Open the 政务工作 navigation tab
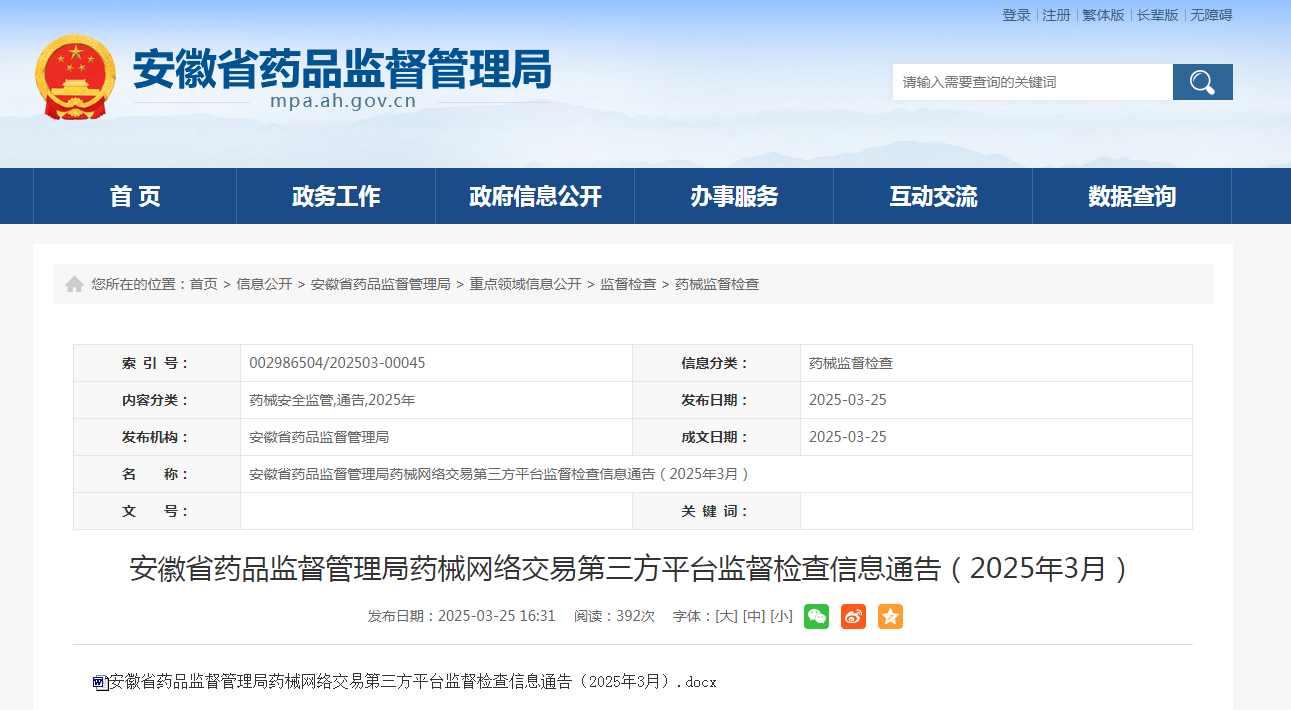This screenshot has width=1291, height=710. [x=336, y=196]
